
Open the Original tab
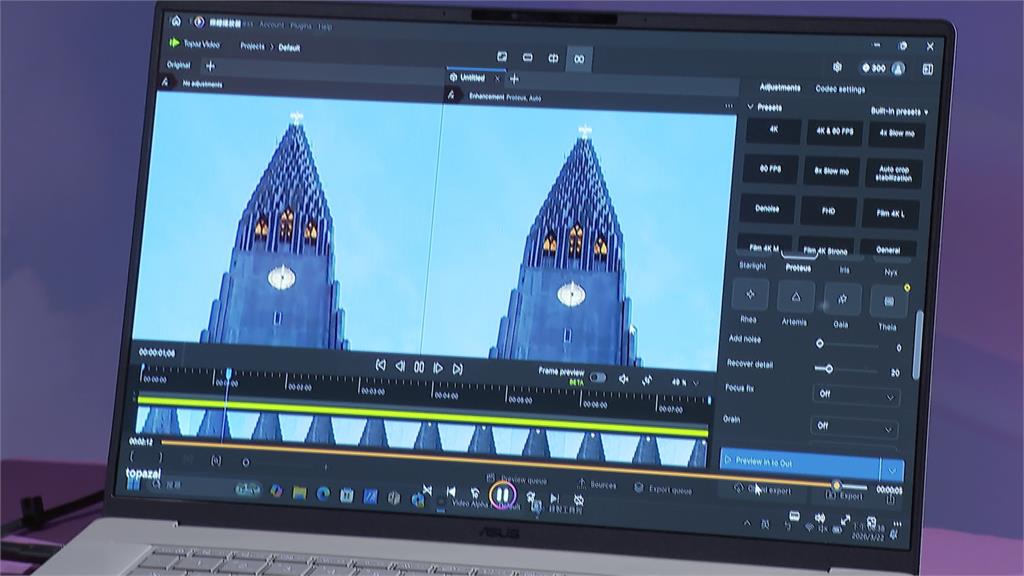pyautogui.click(x=178, y=65)
